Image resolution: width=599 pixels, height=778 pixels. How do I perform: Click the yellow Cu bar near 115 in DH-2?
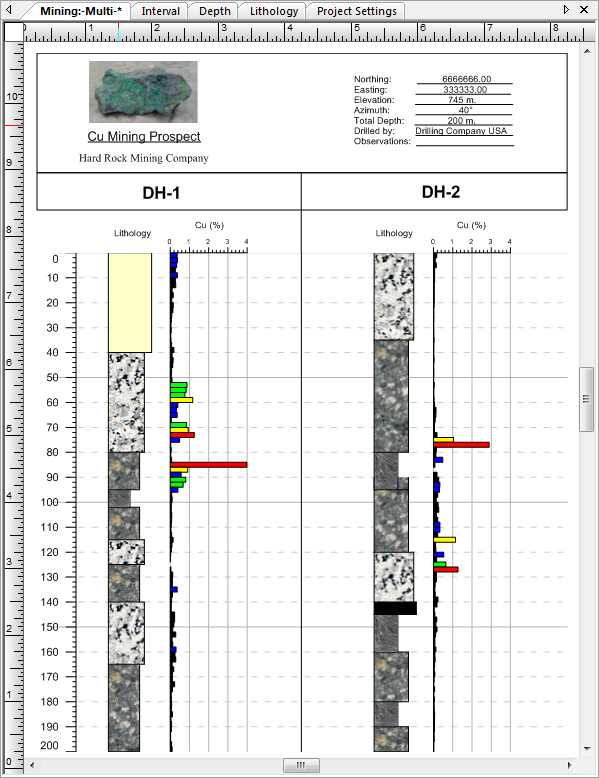(x=445, y=540)
